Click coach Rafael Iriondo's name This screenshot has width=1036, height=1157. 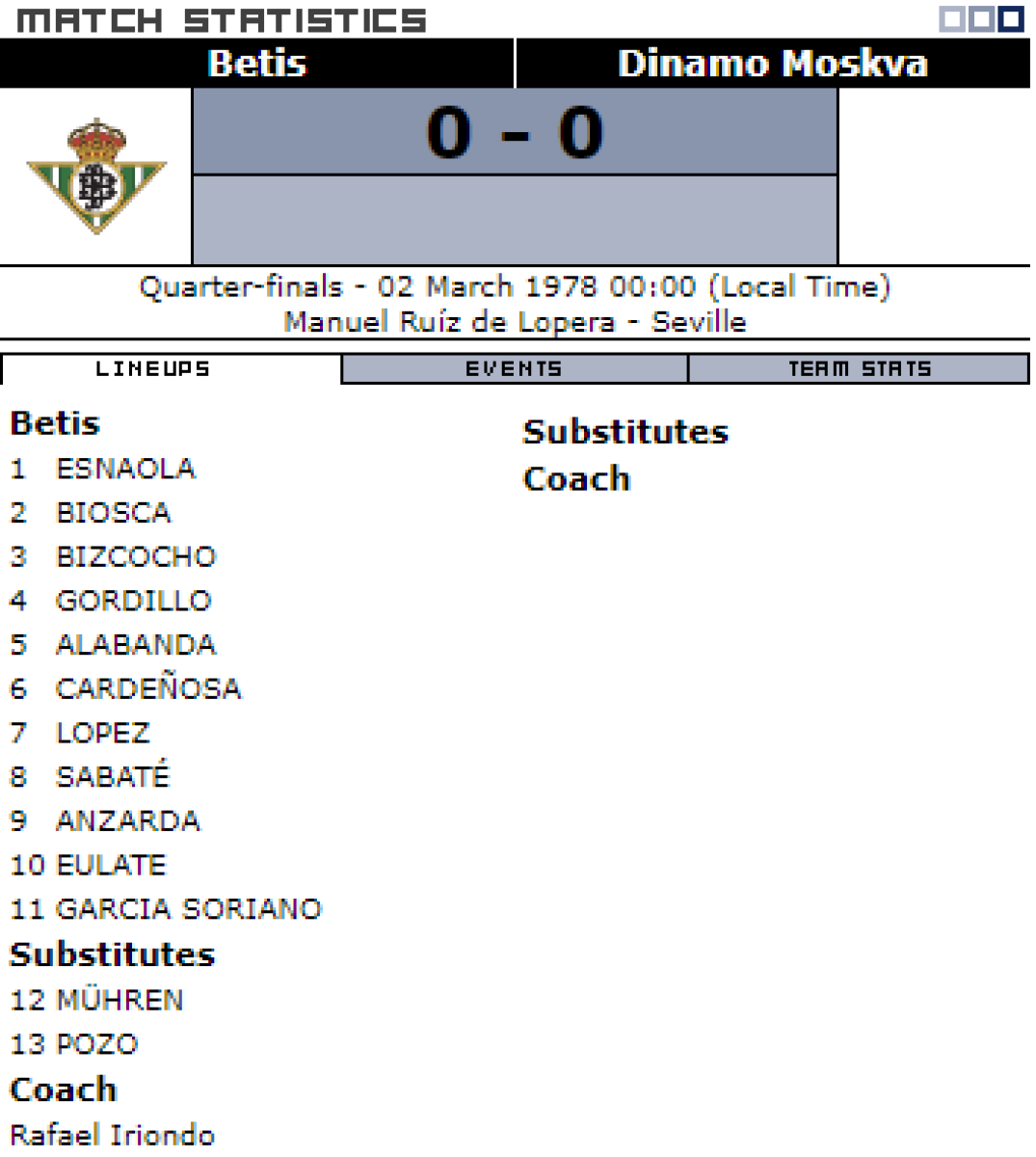pyautogui.click(x=112, y=1135)
